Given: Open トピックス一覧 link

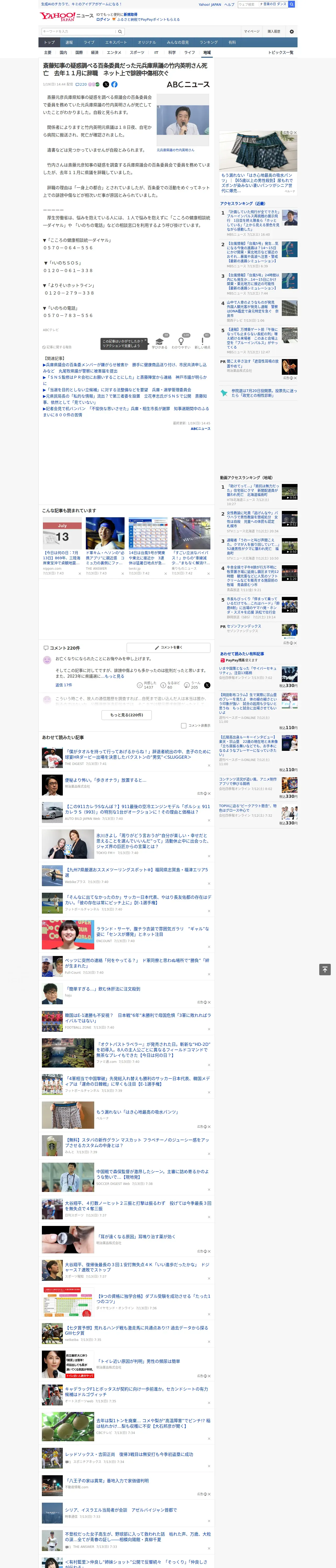Looking at the screenshot, I should click(281, 52).
